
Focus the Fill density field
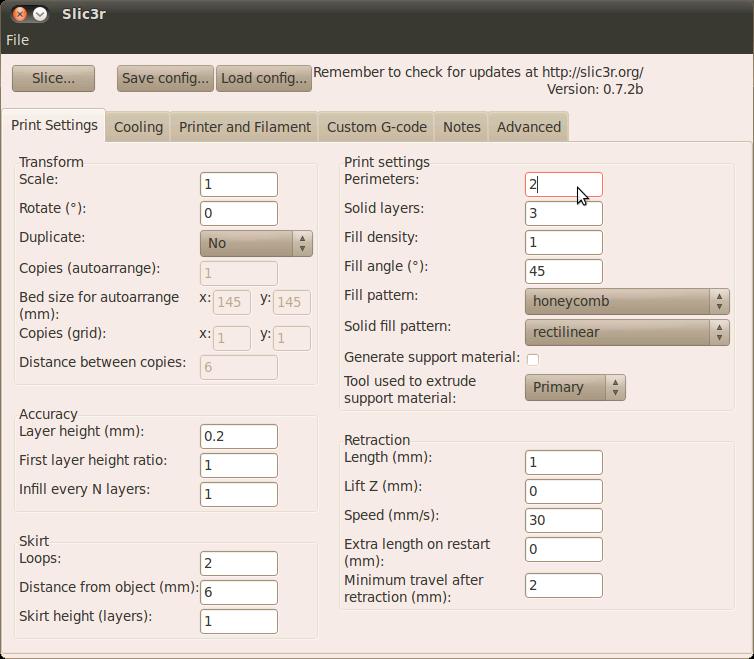click(x=563, y=242)
